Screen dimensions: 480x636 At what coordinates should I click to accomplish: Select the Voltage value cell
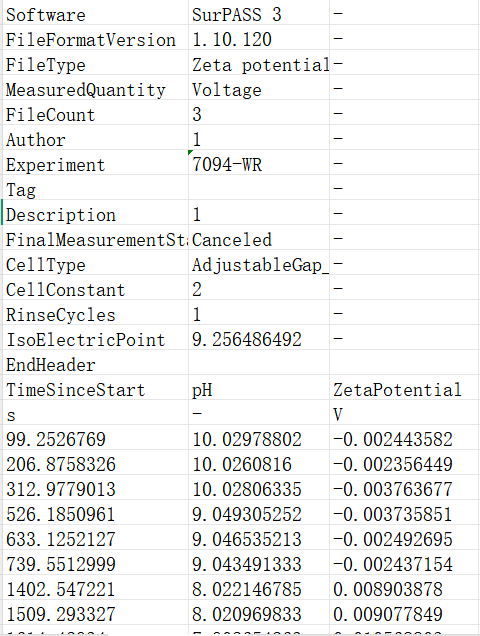click(259, 88)
